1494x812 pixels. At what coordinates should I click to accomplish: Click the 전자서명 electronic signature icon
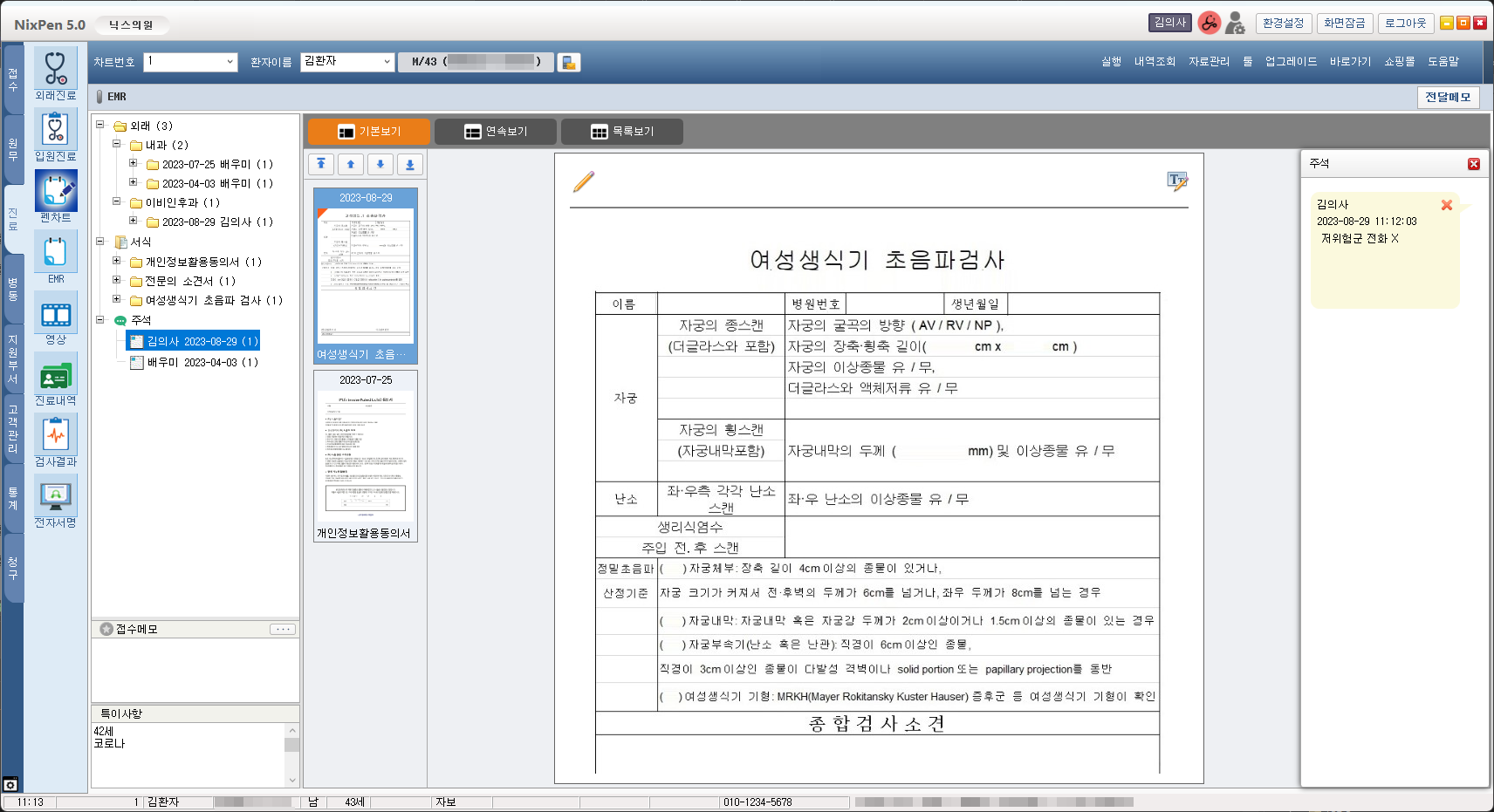(x=56, y=495)
